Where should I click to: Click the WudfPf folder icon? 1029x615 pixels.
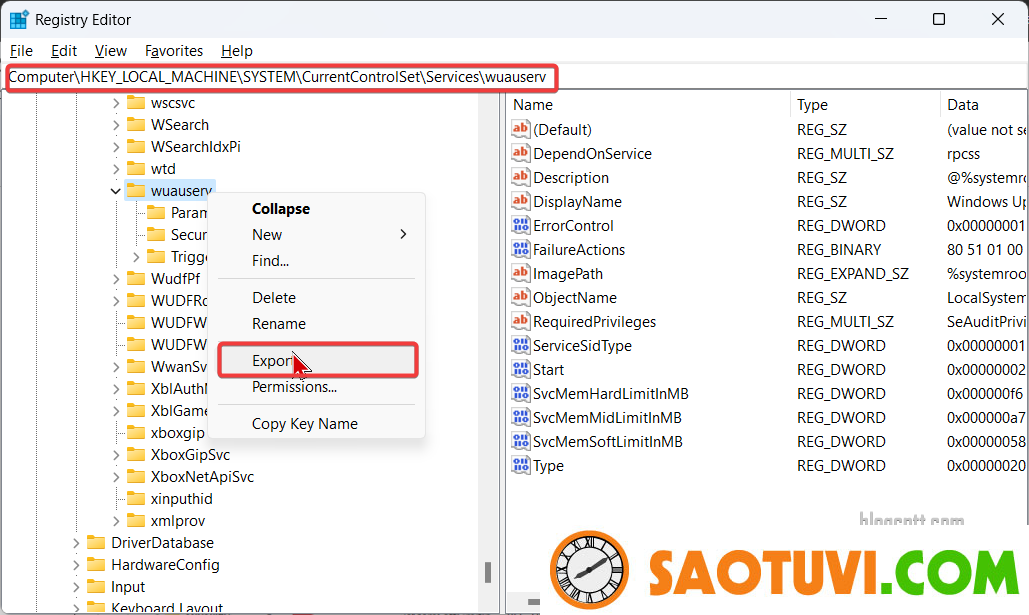(x=136, y=278)
